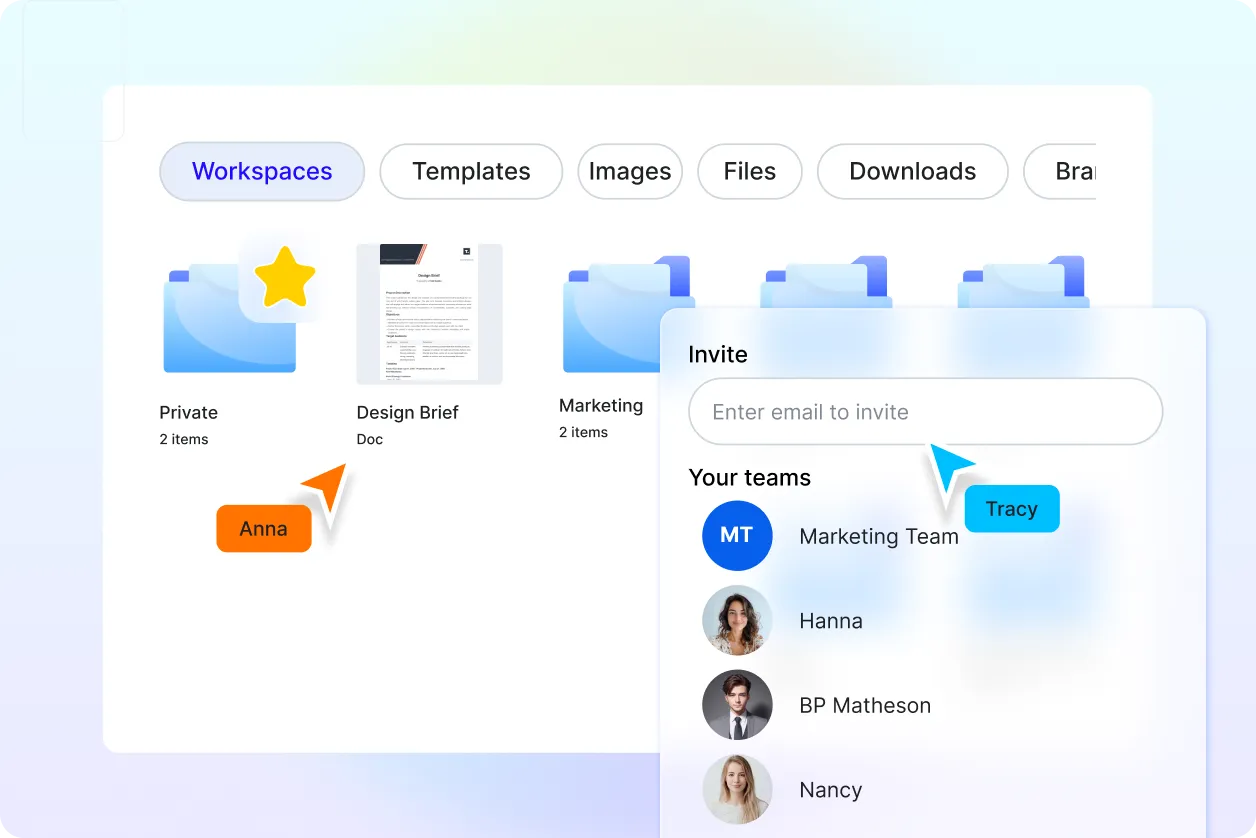
Task: Choose Marketing Team from your teams
Action: point(879,536)
